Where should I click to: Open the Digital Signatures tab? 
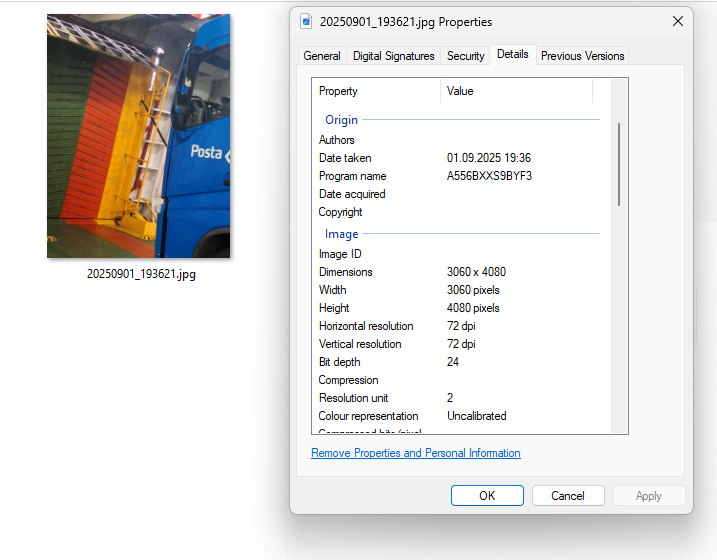(393, 56)
